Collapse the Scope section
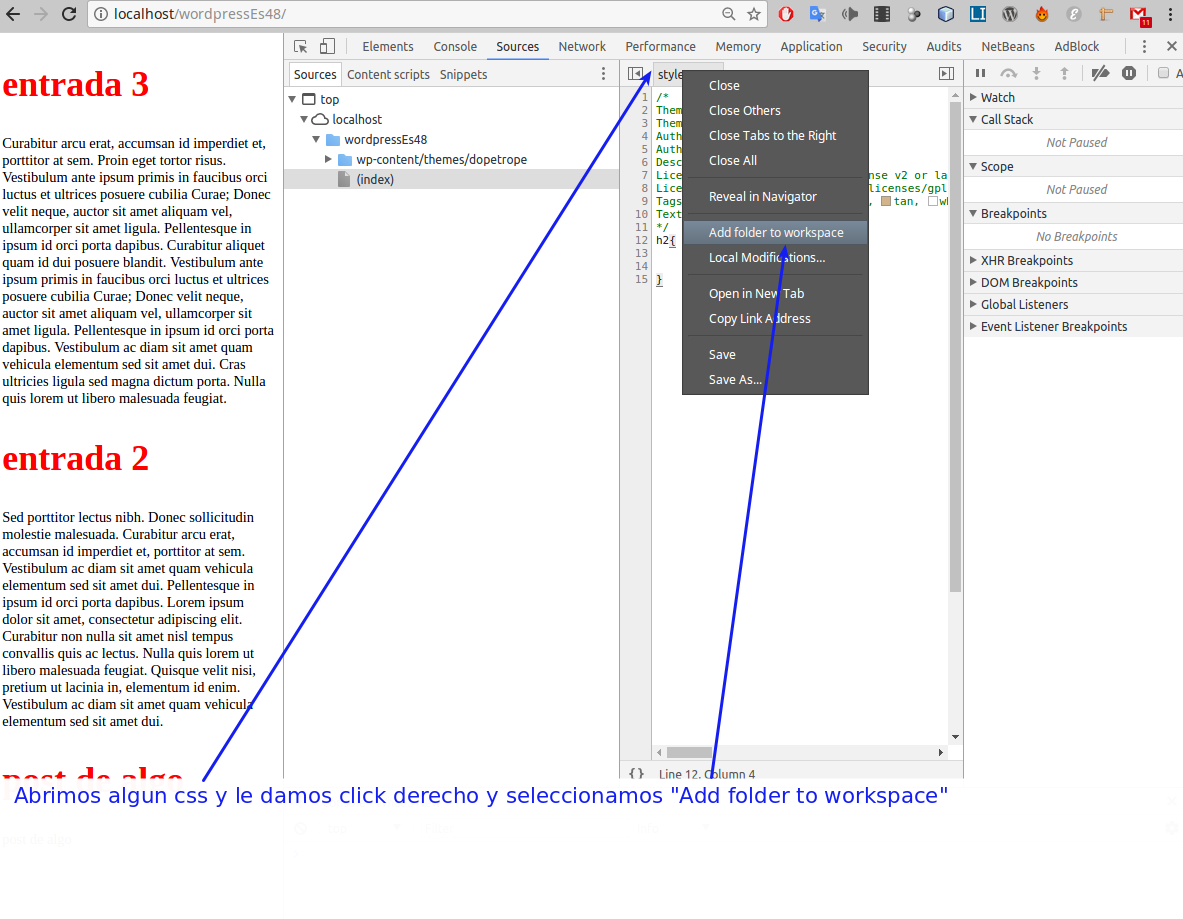 pyautogui.click(x=973, y=166)
